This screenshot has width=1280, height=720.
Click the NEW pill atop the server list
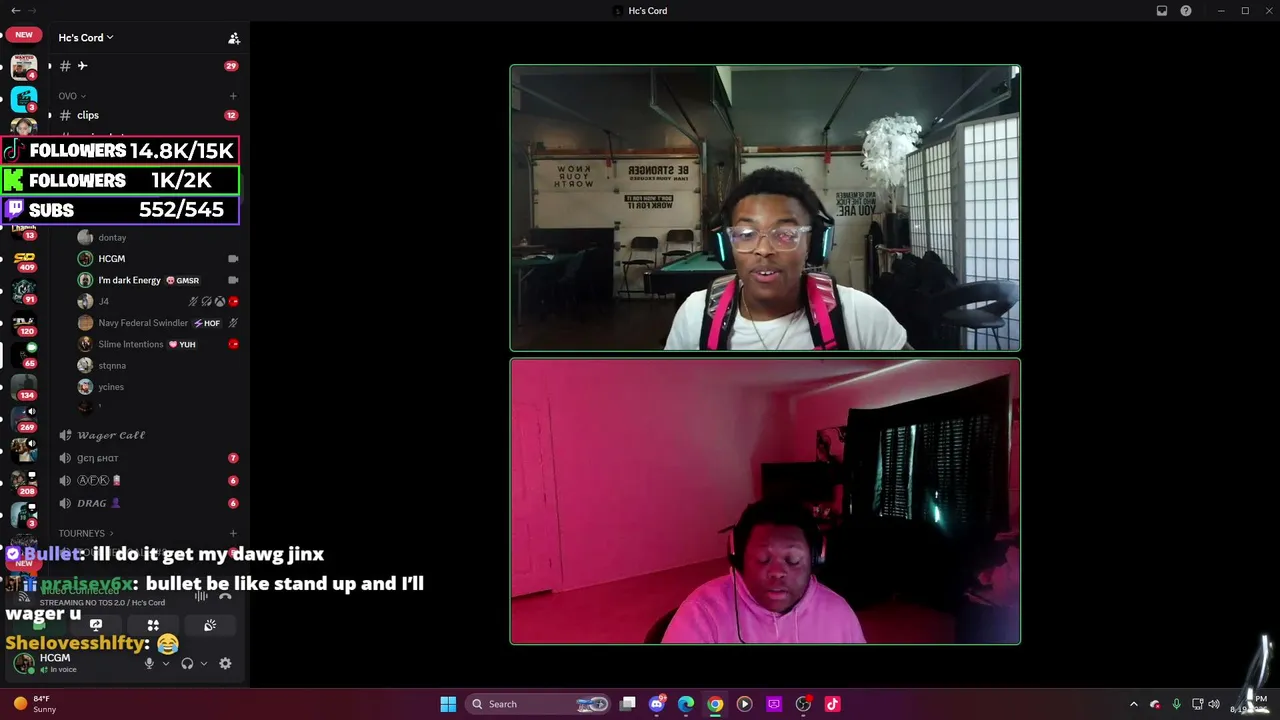(x=24, y=35)
